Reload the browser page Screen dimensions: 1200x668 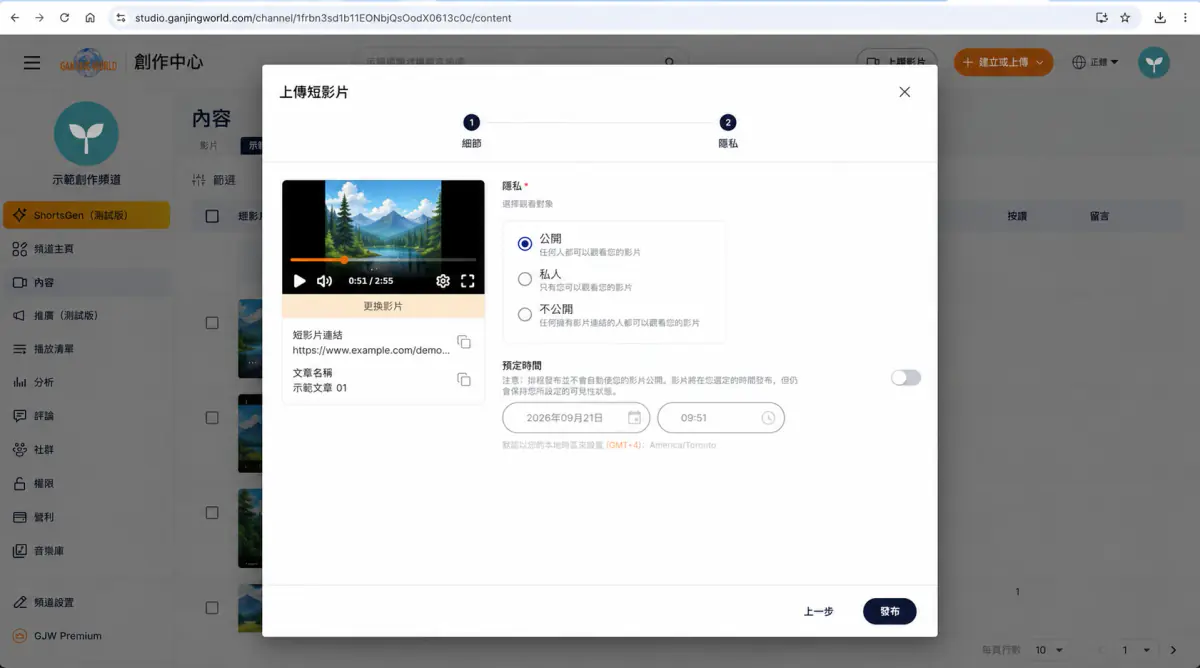click(65, 17)
